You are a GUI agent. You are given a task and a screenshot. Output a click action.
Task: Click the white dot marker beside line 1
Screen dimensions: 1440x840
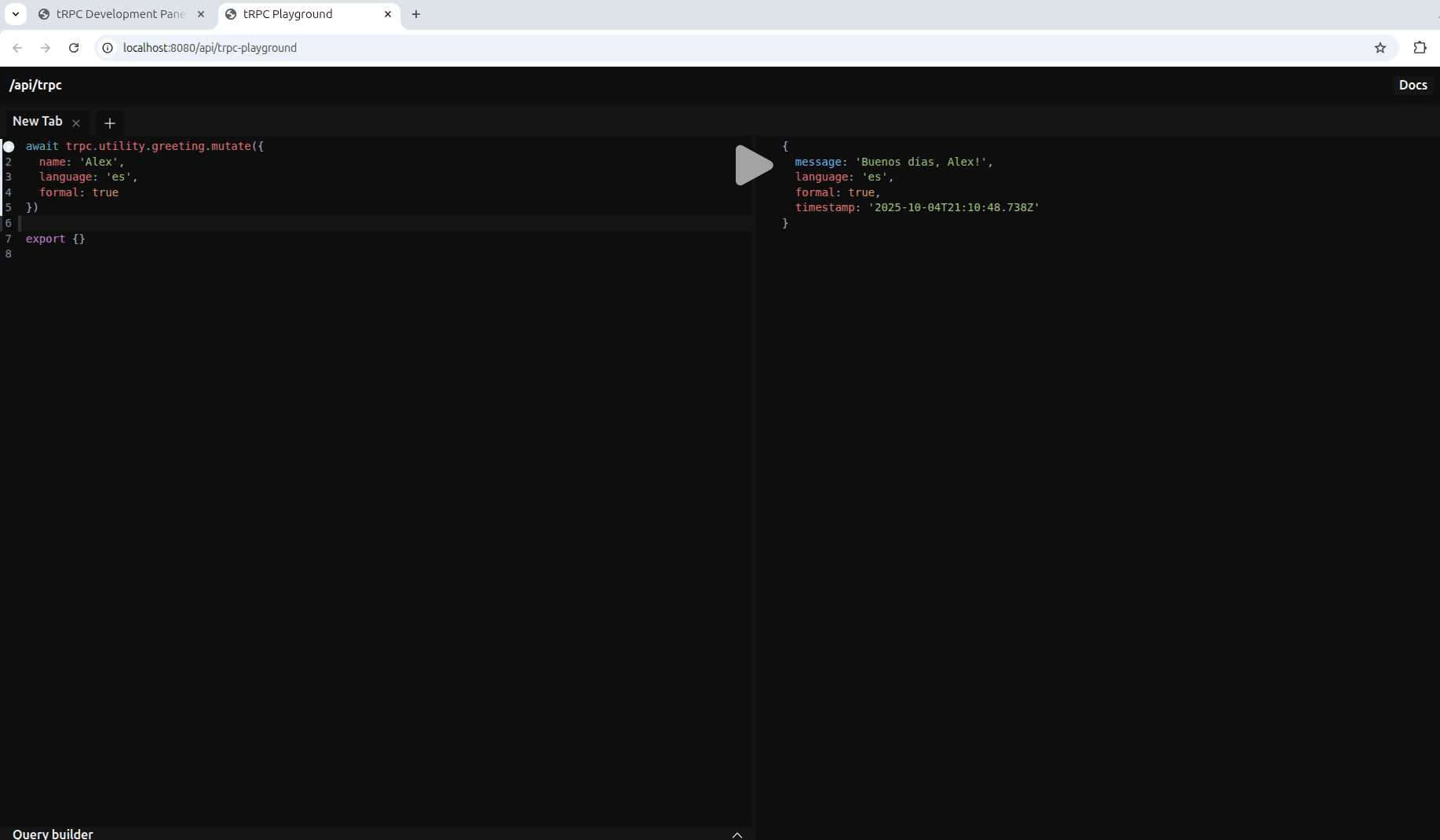point(9,147)
